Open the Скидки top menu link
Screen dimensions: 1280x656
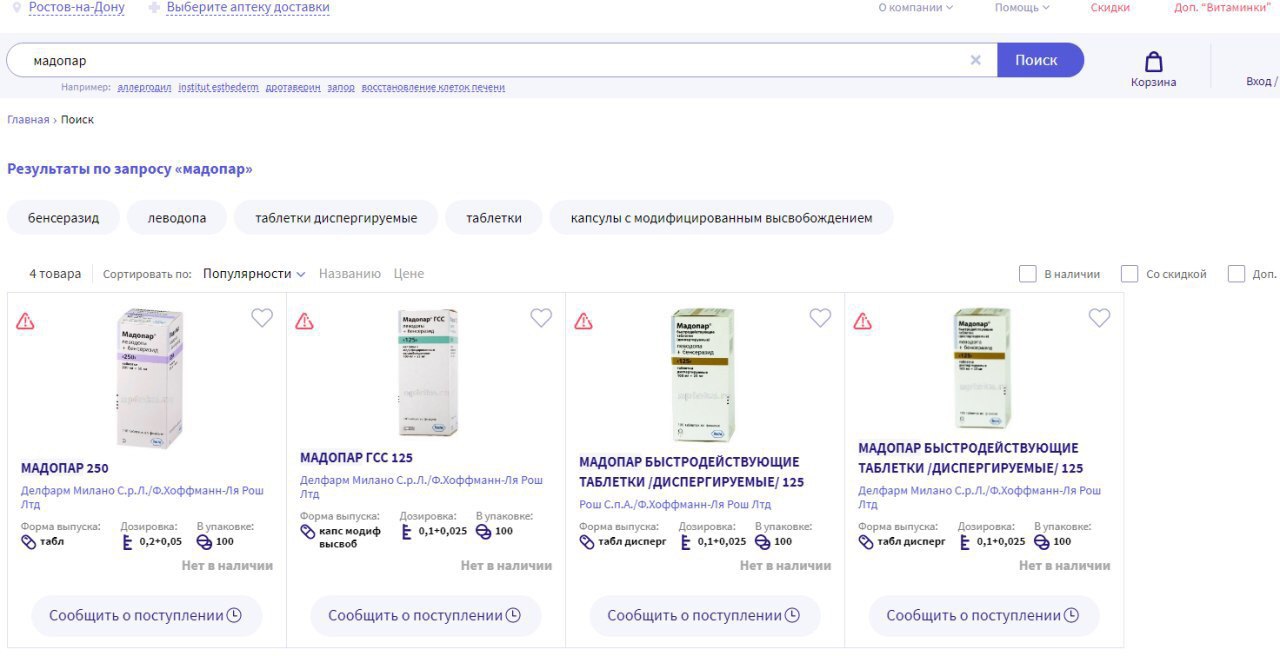[1110, 7]
